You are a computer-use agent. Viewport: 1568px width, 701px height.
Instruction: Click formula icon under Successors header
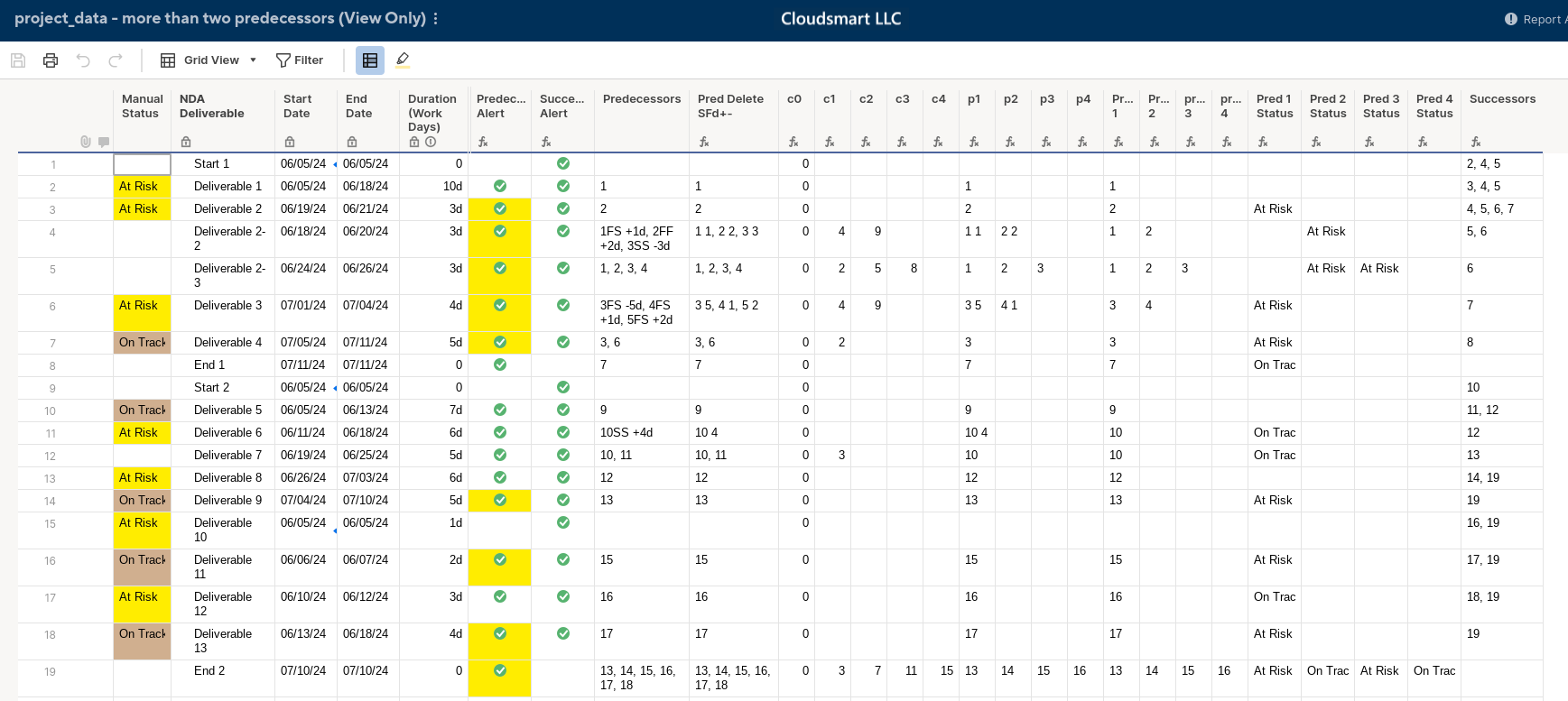[1476, 142]
